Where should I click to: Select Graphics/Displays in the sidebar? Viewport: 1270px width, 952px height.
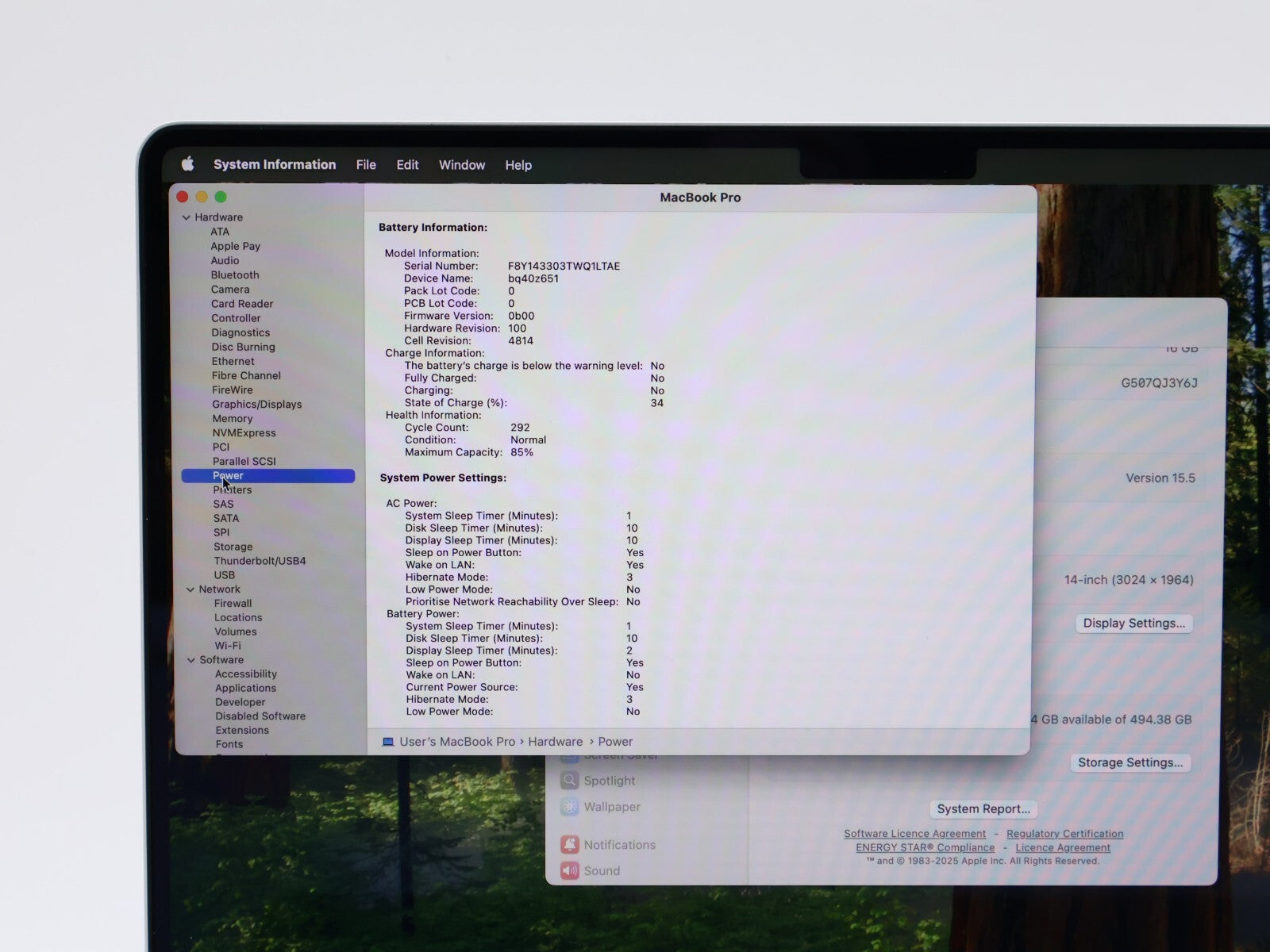tap(257, 404)
